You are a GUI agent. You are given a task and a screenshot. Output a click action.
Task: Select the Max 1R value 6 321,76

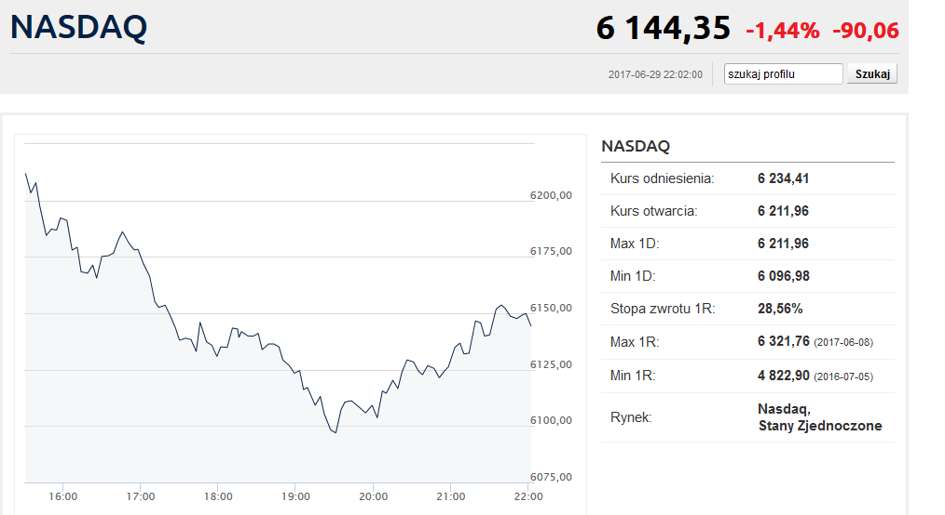point(783,342)
